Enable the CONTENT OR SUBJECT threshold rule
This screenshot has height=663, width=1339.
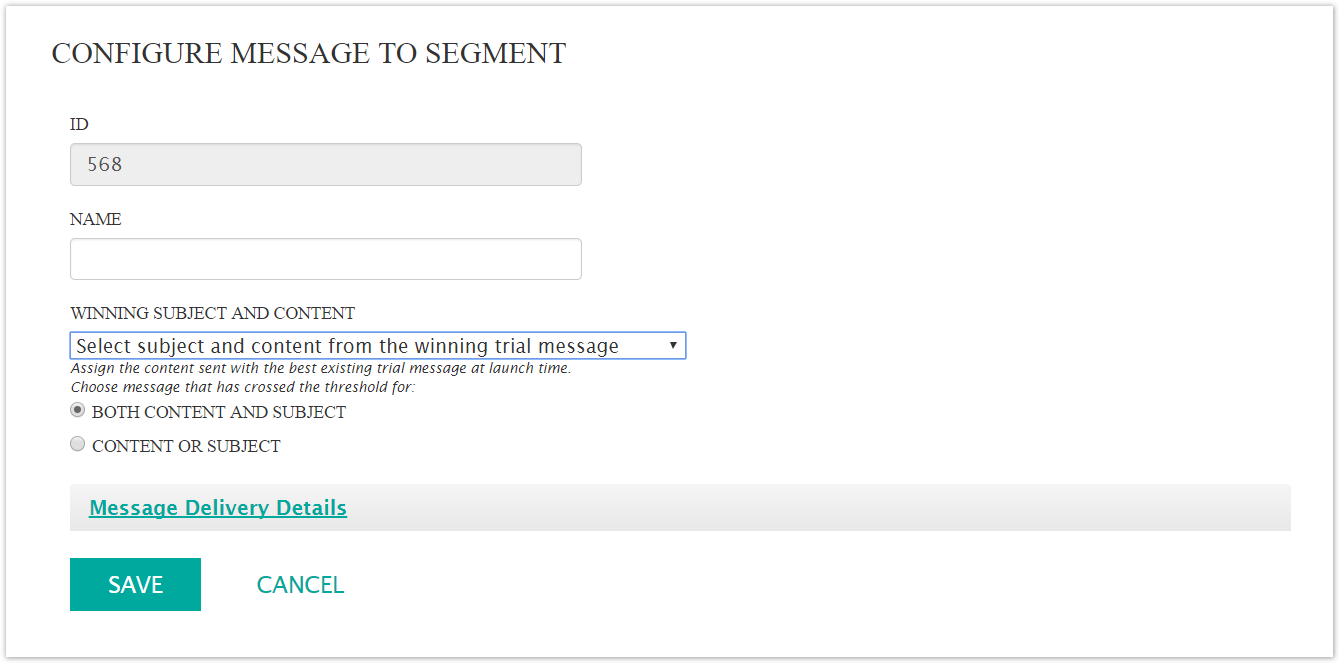[x=77, y=443]
